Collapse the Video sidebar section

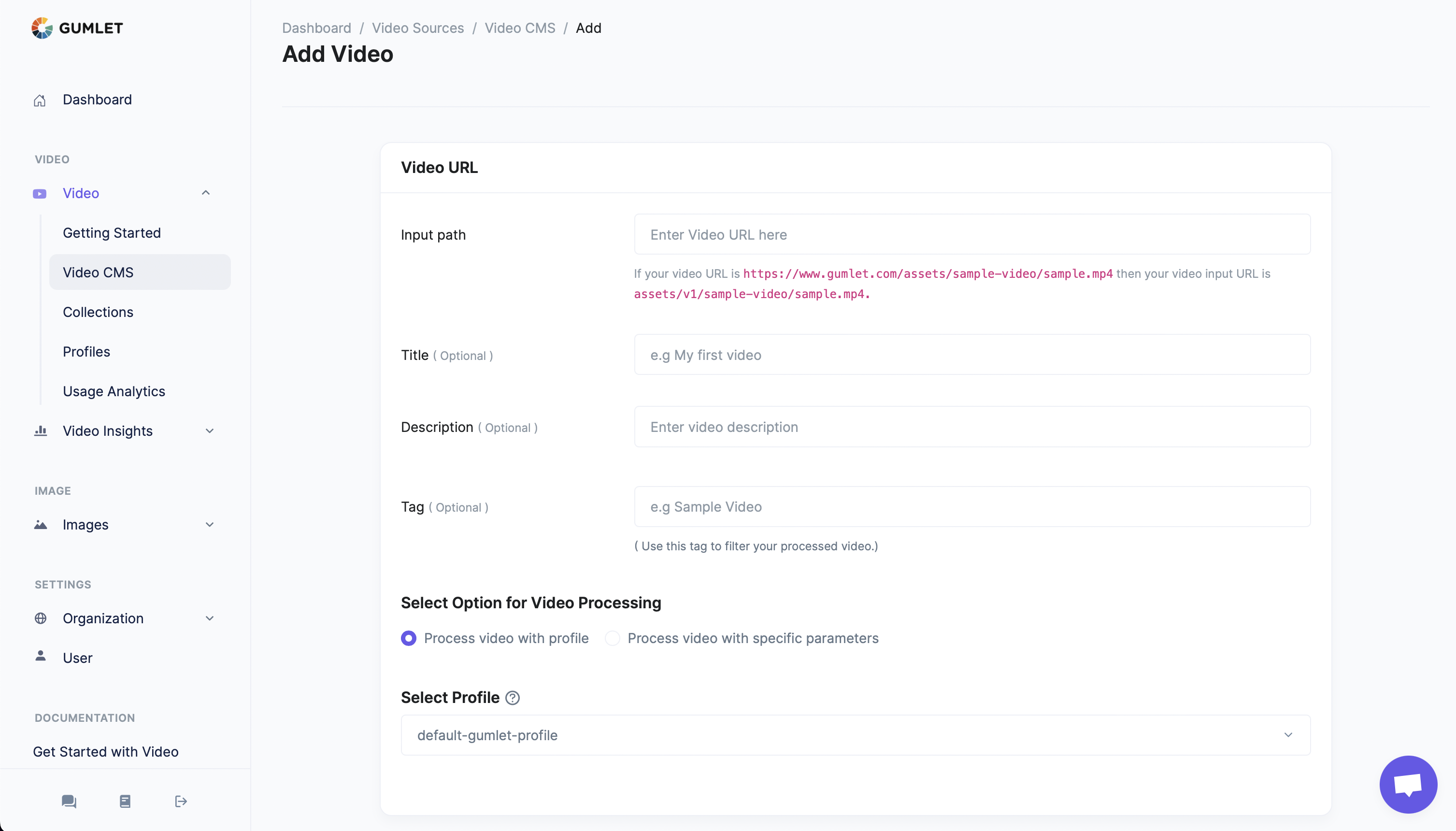coord(205,193)
